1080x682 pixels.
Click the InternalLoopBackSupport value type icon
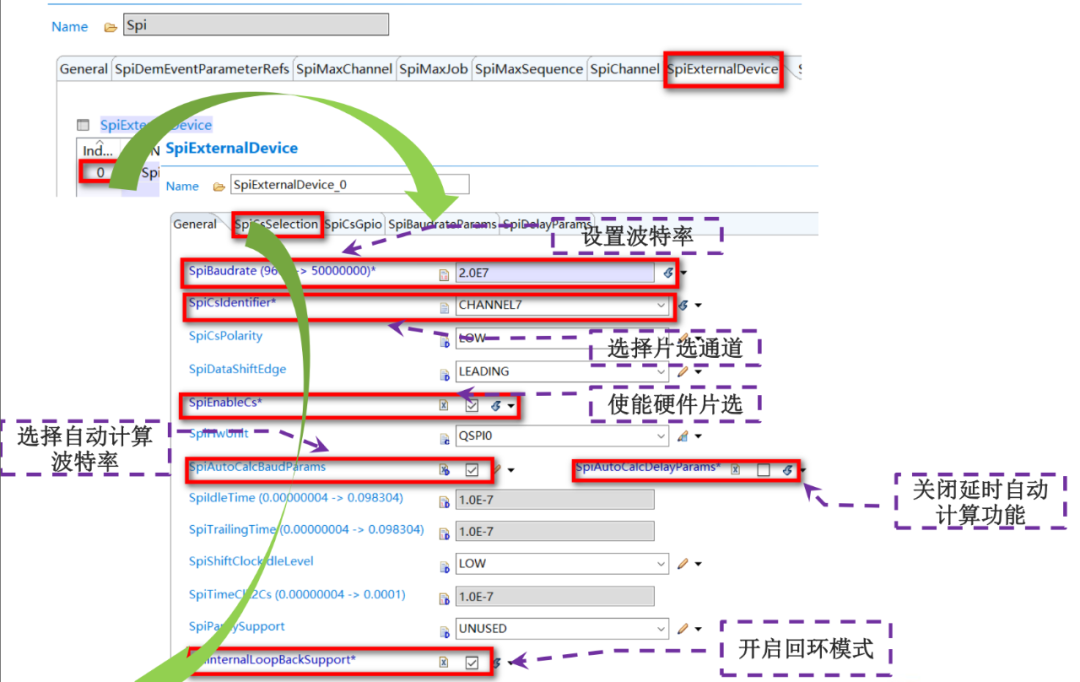point(444,662)
